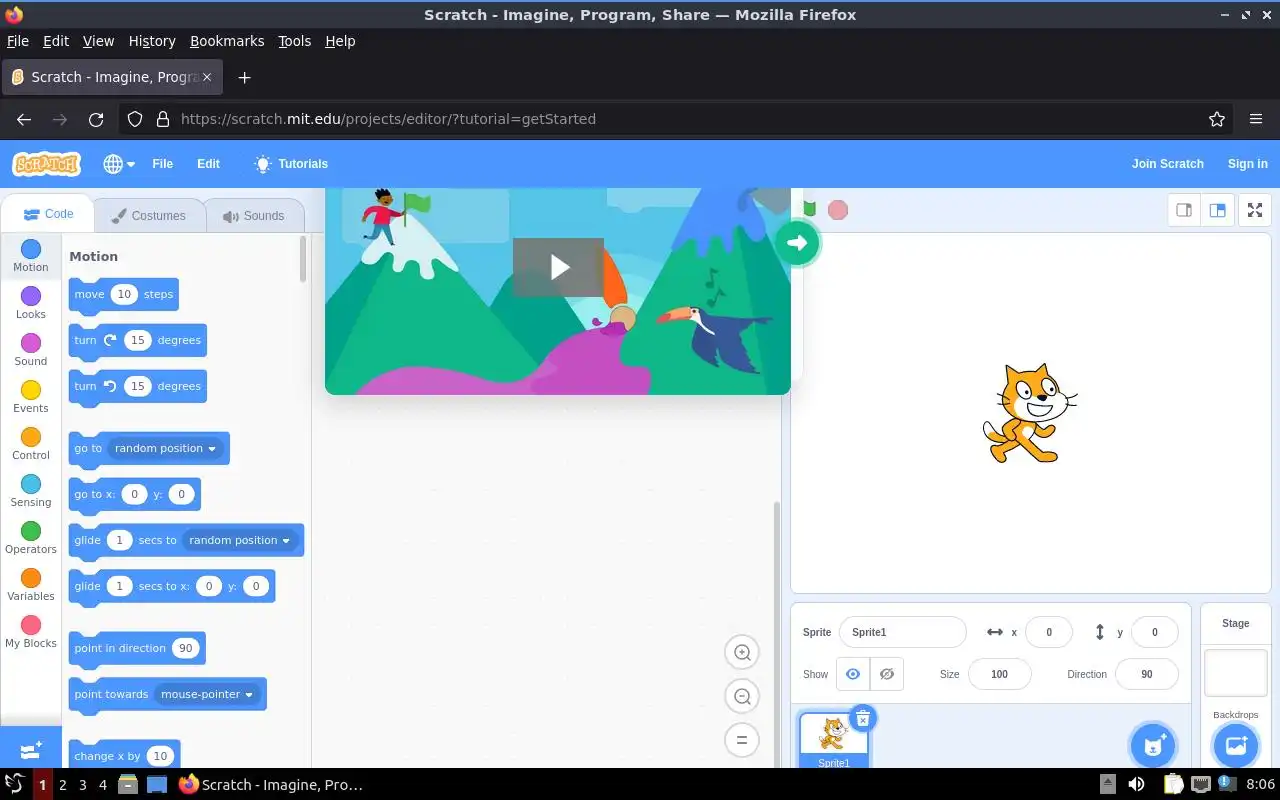This screenshot has width=1280, height=800.
Task: Expand the go to random position dropdown
Action: (x=166, y=448)
